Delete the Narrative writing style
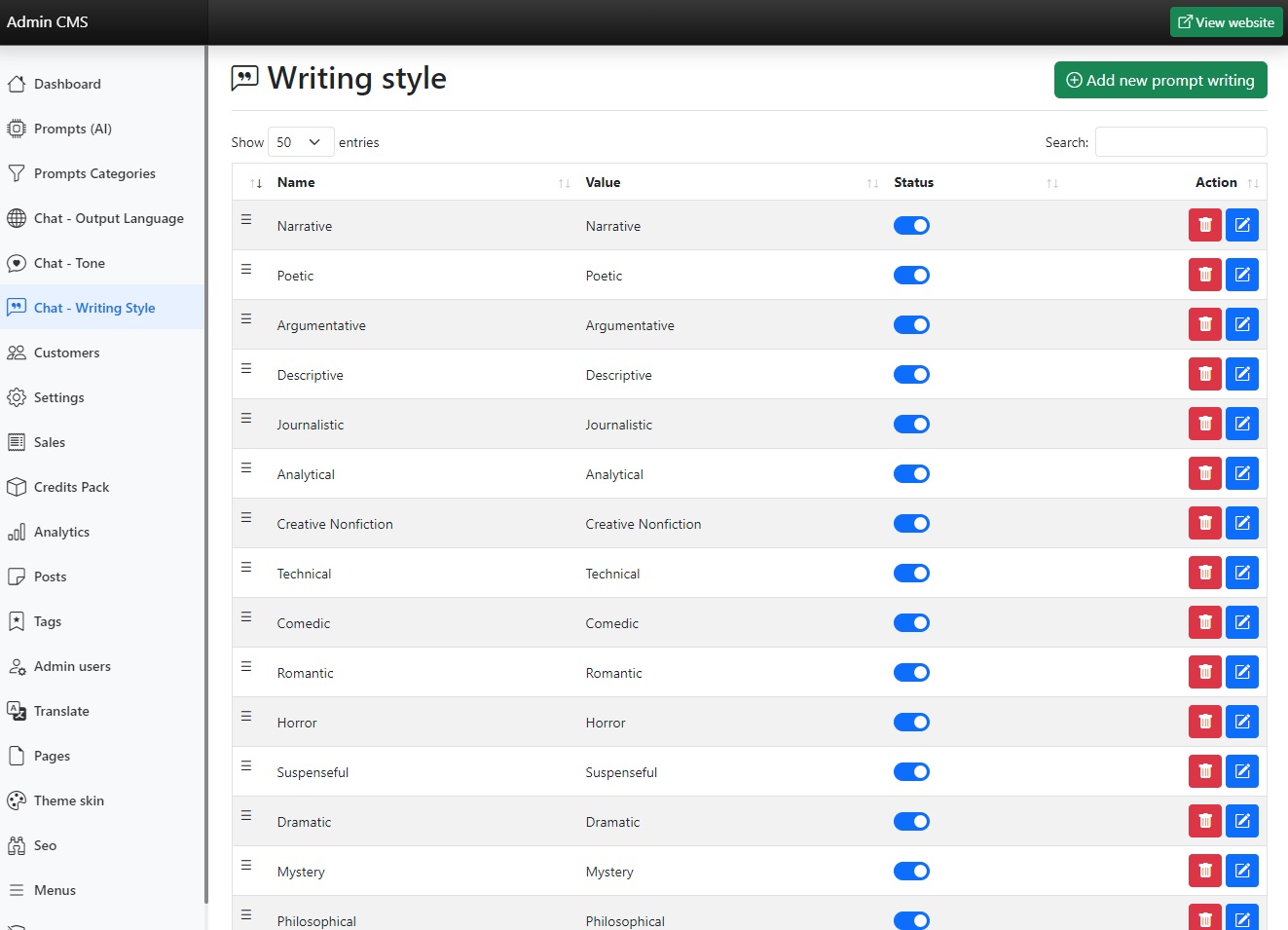Screen dimensions: 1288x930 pyautogui.click(x=1204, y=225)
